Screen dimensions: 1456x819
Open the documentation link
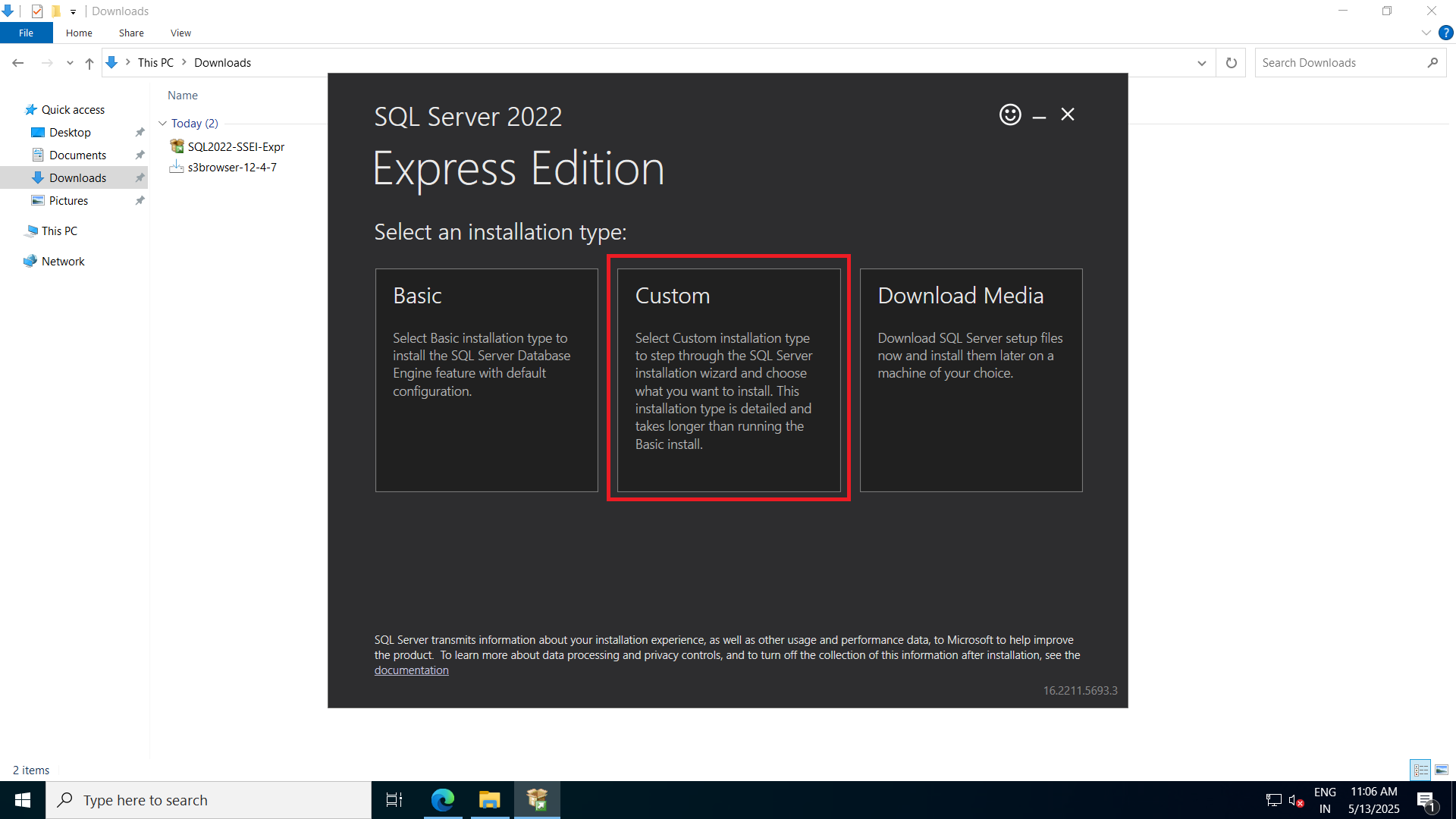point(411,670)
